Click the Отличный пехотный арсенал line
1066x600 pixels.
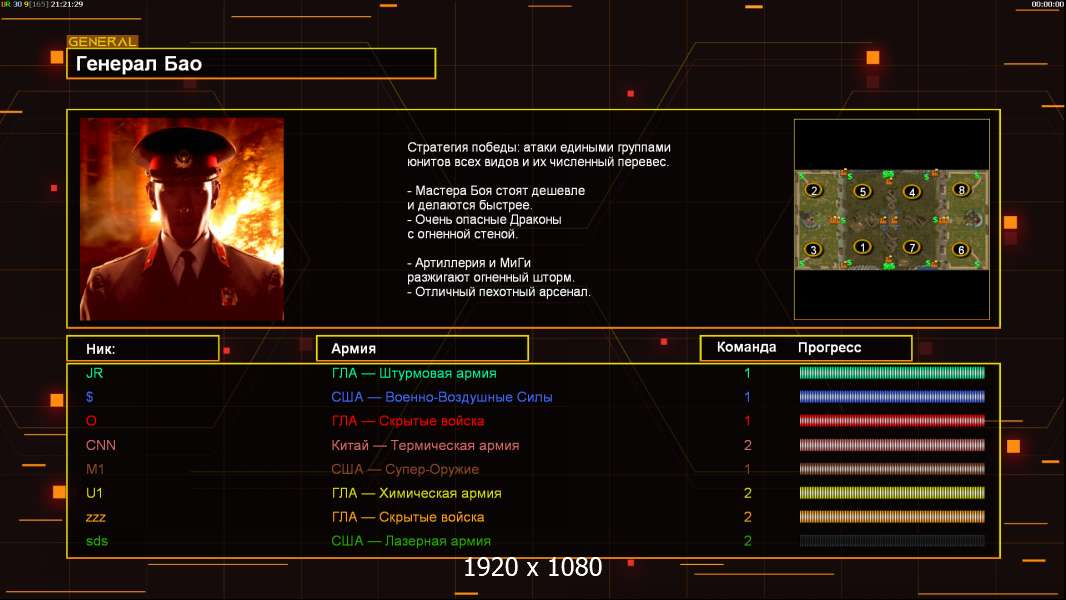499,292
